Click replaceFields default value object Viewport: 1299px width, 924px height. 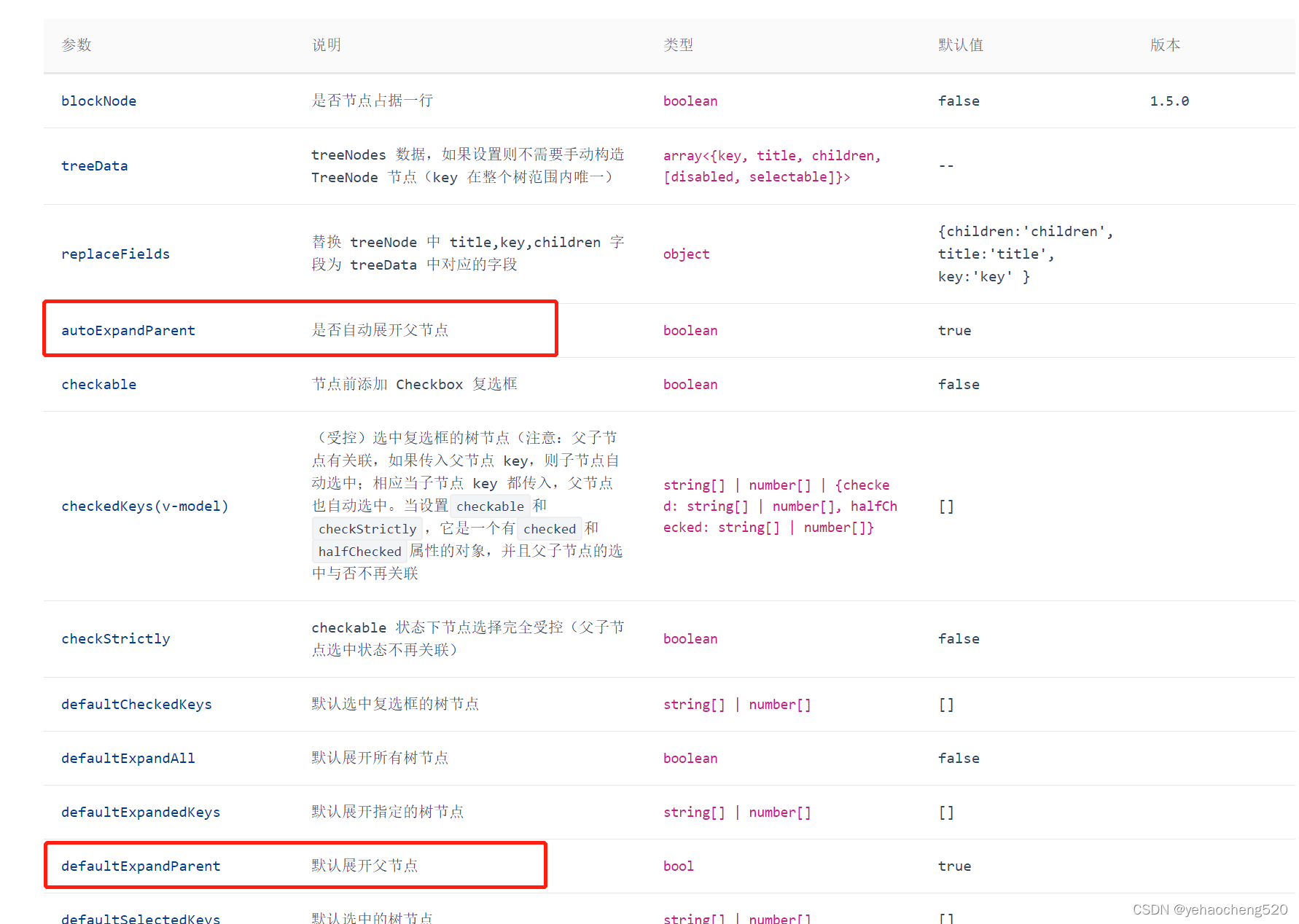click(1026, 254)
